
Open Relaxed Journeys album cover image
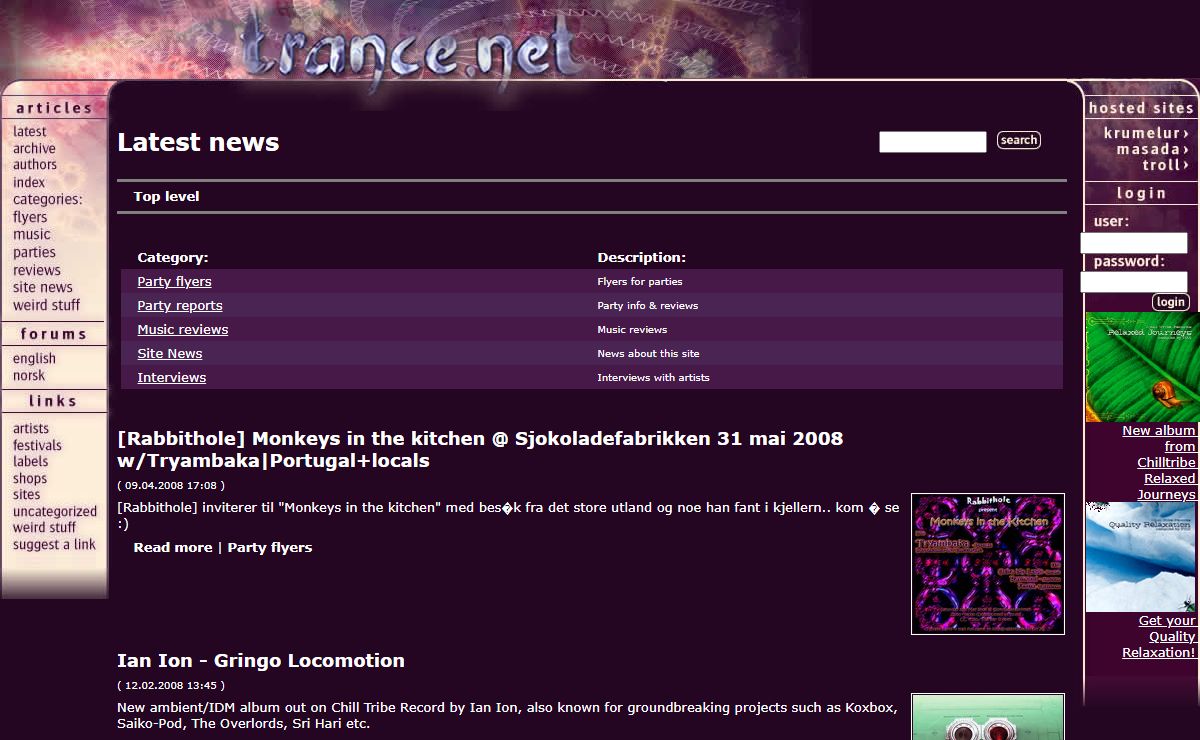(1142, 367)
